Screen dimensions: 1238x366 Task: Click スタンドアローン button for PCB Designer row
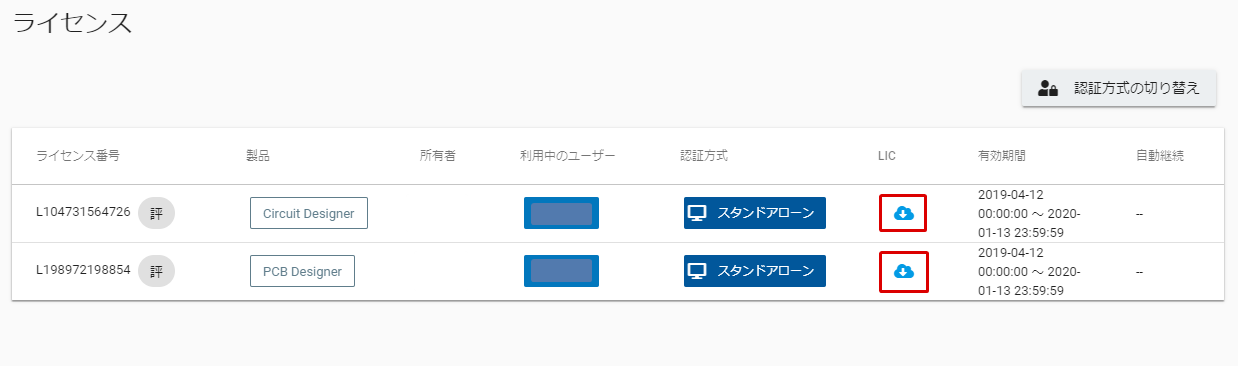coord(755,271)
